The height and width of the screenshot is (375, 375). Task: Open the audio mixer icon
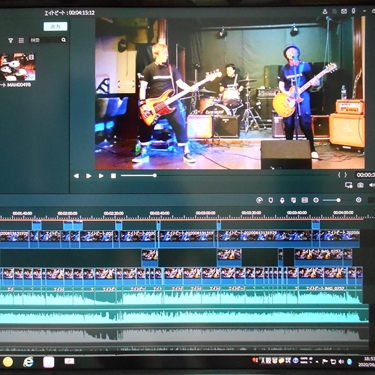coord(293,200)
